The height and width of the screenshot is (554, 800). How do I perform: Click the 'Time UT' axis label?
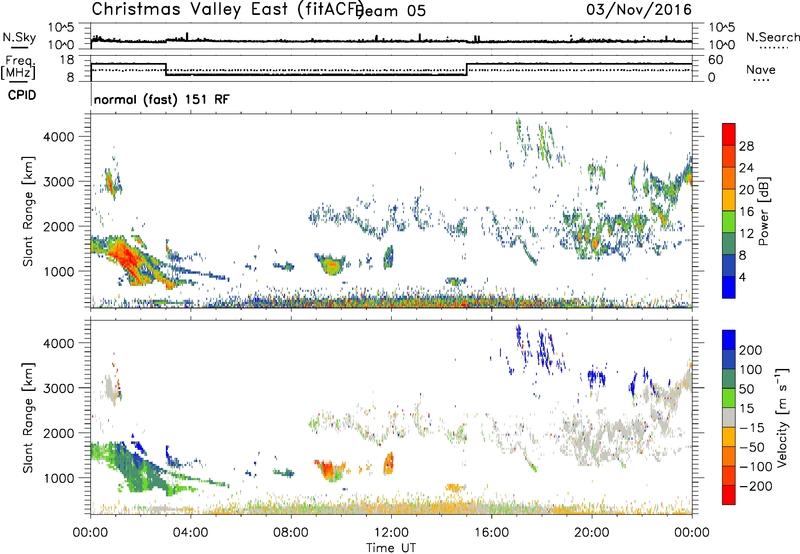tap(391, 547)
